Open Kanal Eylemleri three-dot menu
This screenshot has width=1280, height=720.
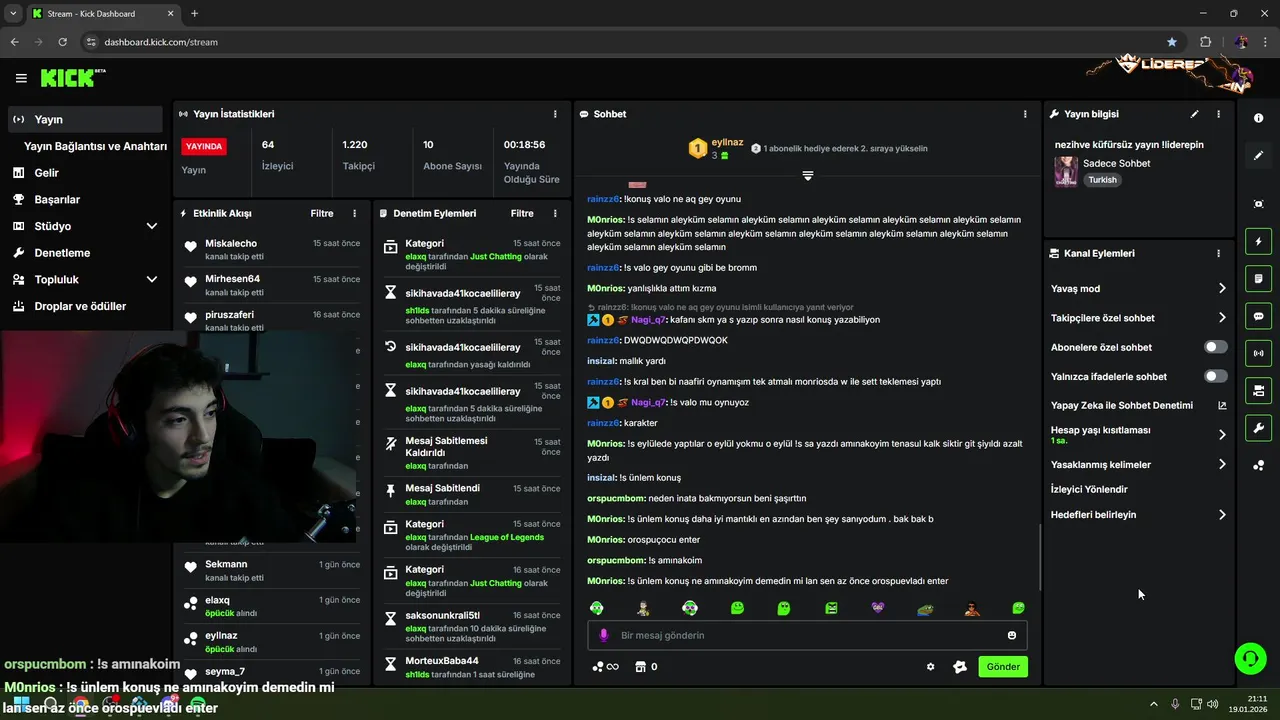click(1218, 254)
